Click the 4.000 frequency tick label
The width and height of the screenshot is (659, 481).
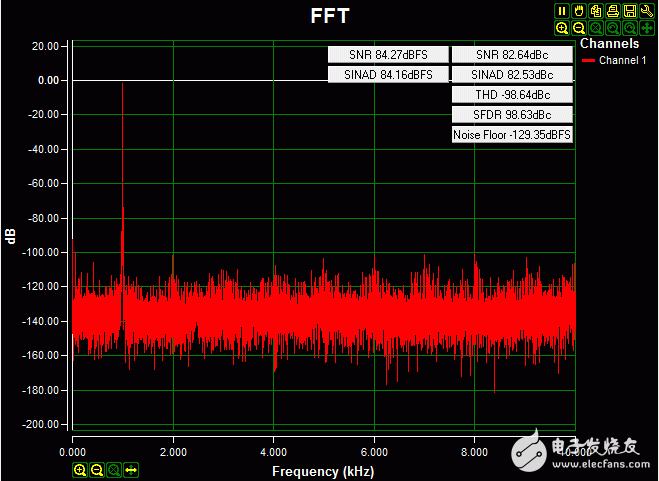click(274, 452)
